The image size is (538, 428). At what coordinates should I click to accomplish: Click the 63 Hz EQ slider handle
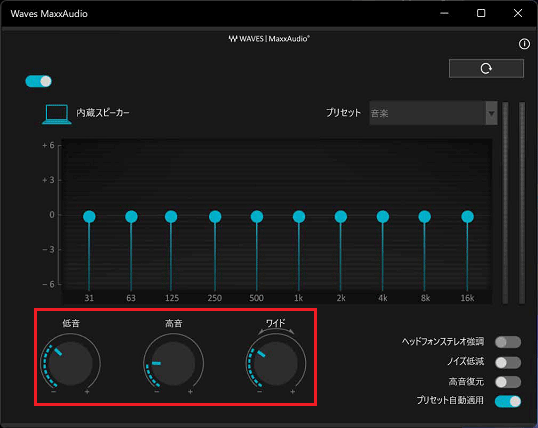tap(131, 217)
